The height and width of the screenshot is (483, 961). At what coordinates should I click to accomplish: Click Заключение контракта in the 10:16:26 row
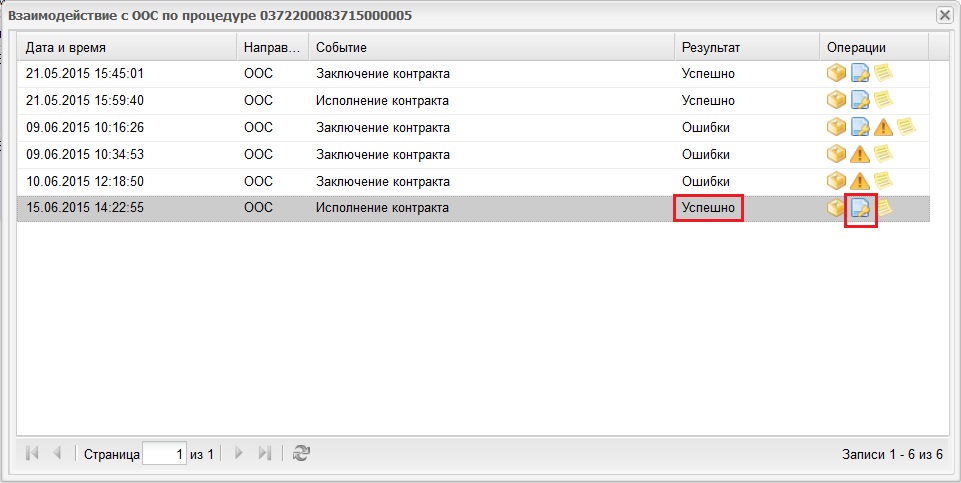click(383, 127)
